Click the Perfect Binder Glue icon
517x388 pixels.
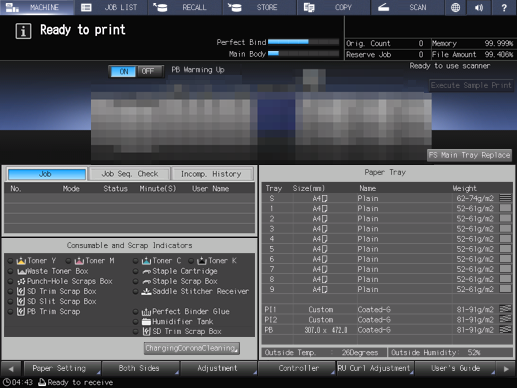tap(146, 312)
